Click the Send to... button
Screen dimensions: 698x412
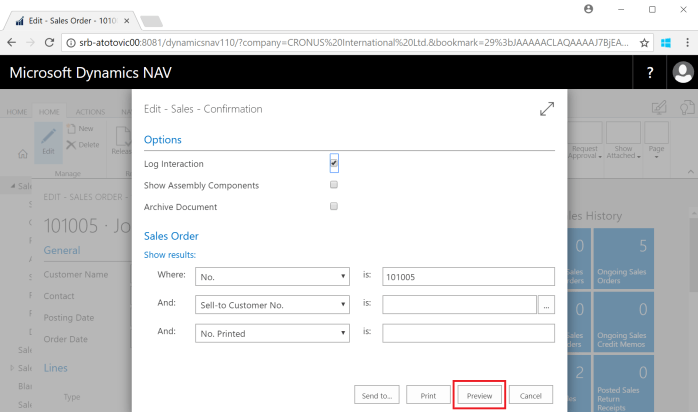377,396
